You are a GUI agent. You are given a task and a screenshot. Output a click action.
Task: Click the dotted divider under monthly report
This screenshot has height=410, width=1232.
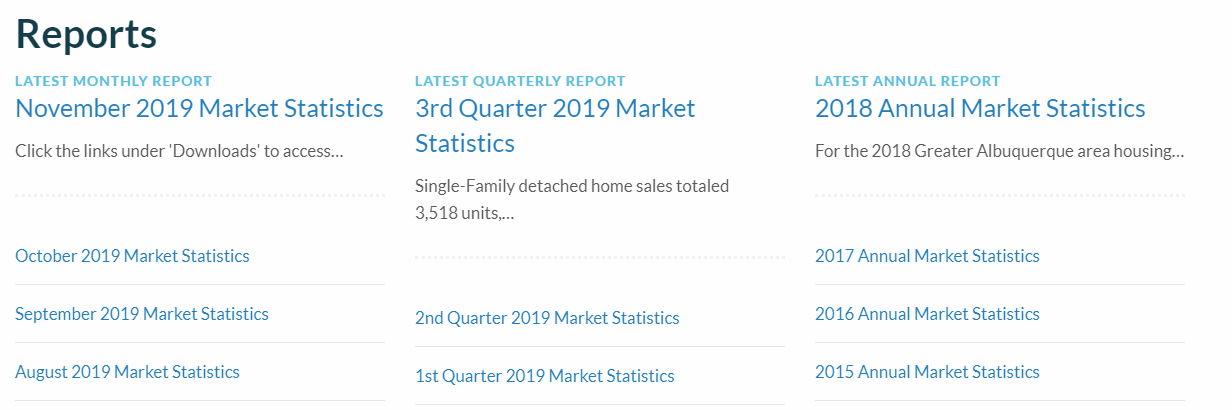click(x=200, y=196)
